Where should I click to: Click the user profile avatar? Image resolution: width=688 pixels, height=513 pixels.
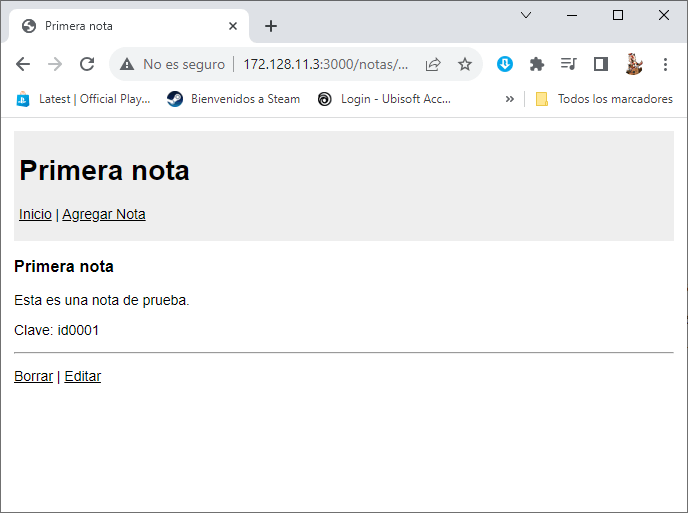pyautogui.click(x=633, y=64)
